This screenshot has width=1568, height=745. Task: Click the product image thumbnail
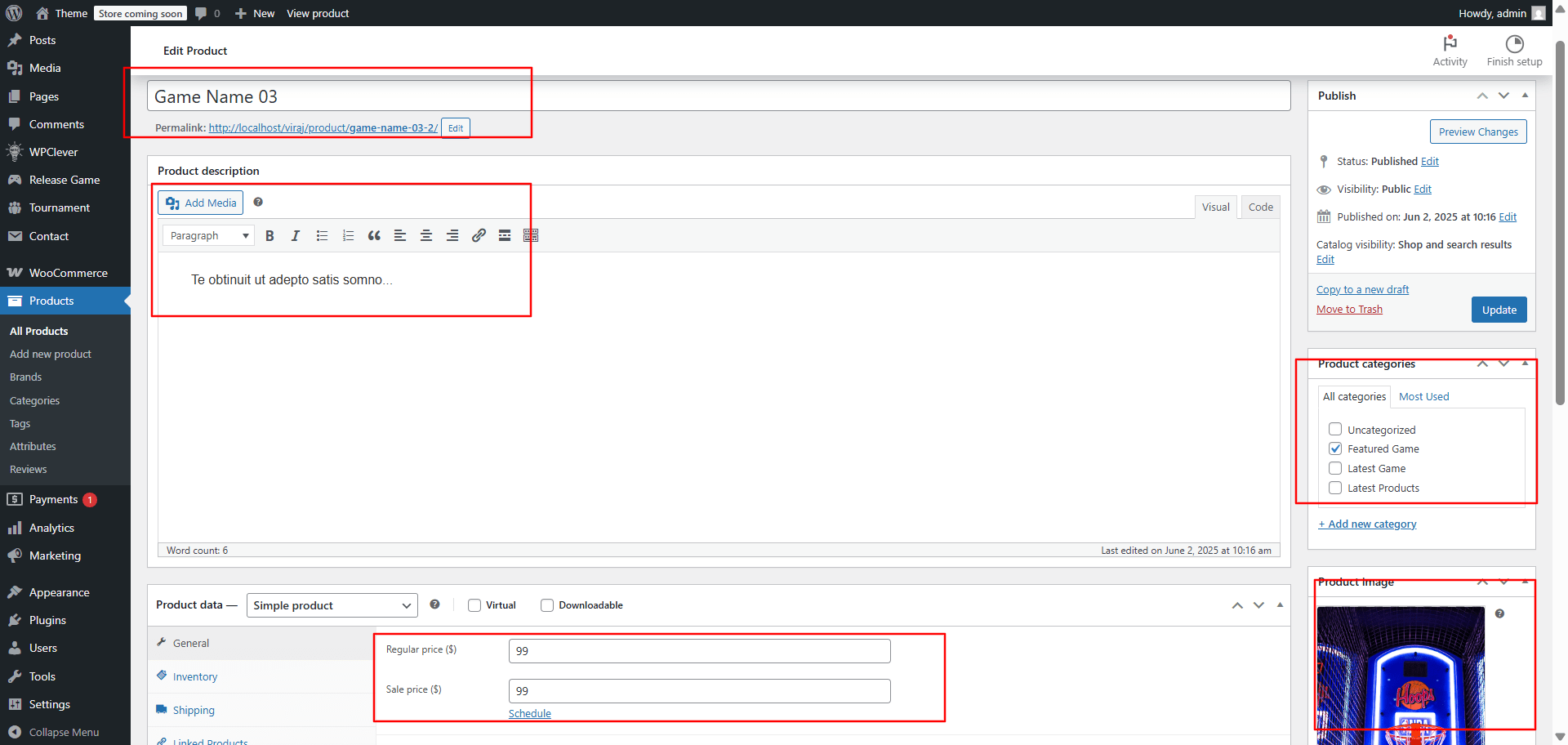click(x=1401, y=675)
